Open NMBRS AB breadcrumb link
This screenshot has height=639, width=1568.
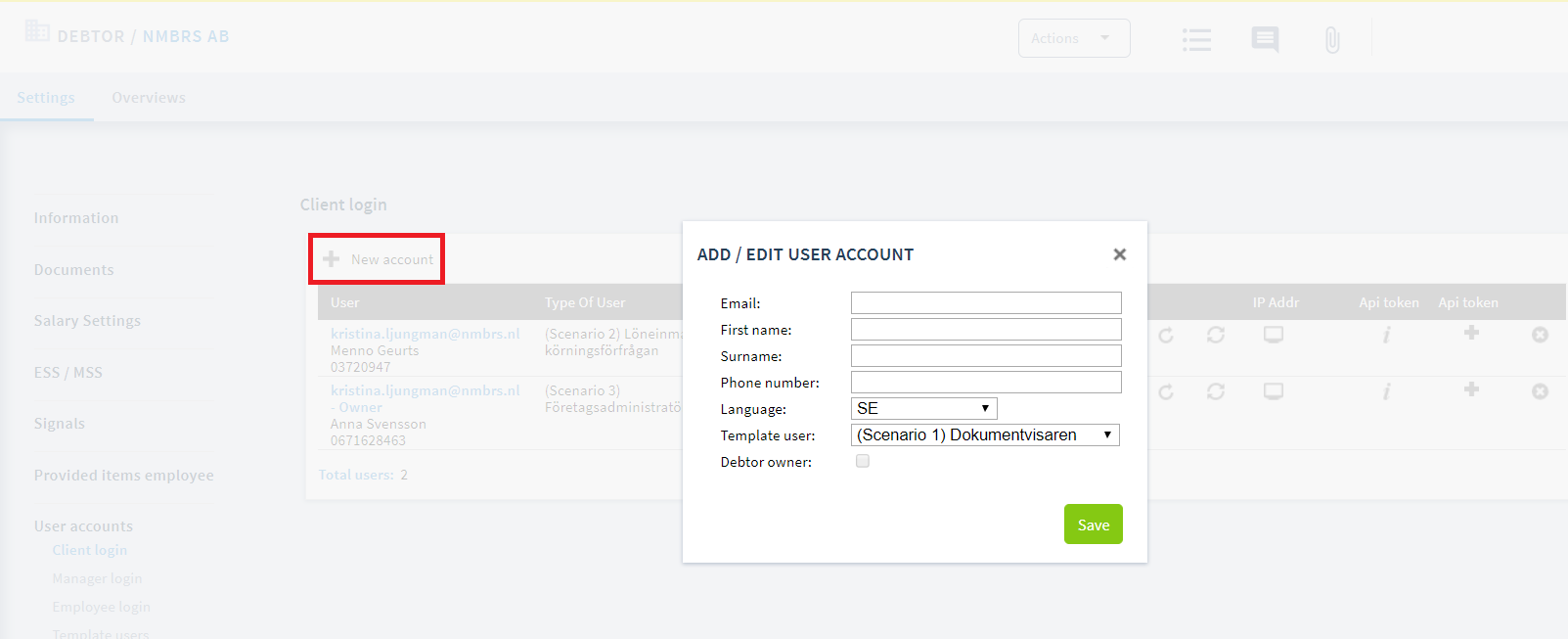(186, 36)
